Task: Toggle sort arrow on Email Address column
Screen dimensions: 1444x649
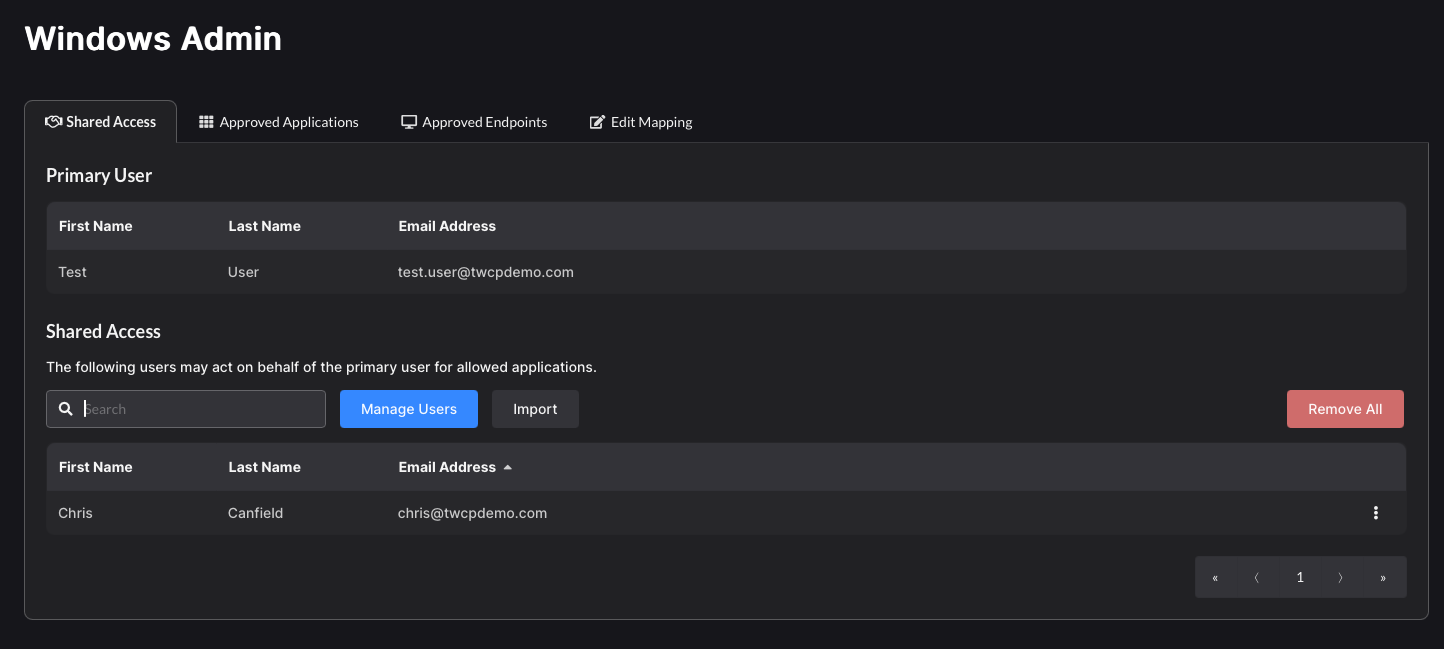Action: click(x=508, y=467)
